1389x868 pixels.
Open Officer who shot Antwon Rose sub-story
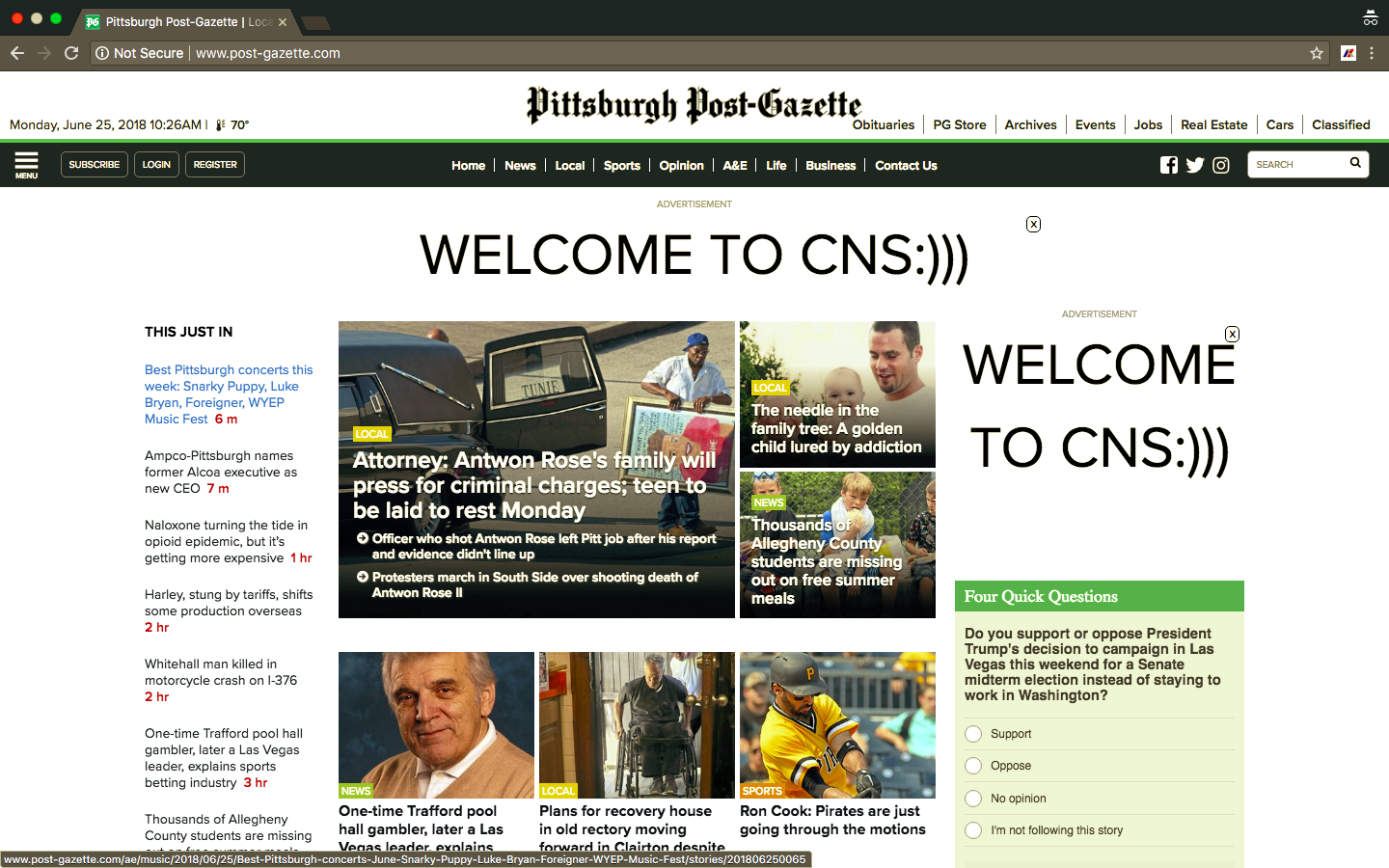(x=543, y=546)
